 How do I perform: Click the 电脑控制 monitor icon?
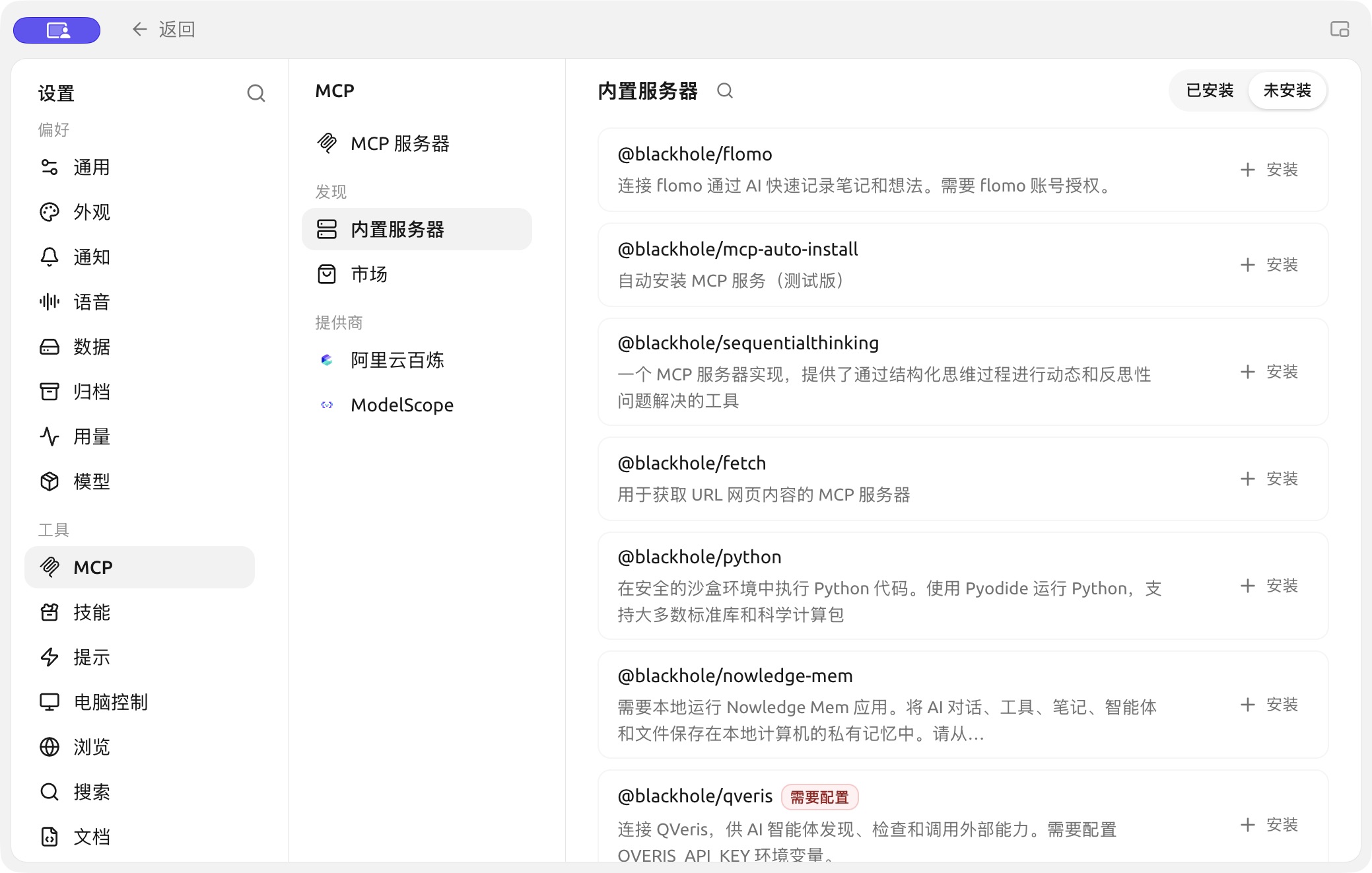coord(50,702)
